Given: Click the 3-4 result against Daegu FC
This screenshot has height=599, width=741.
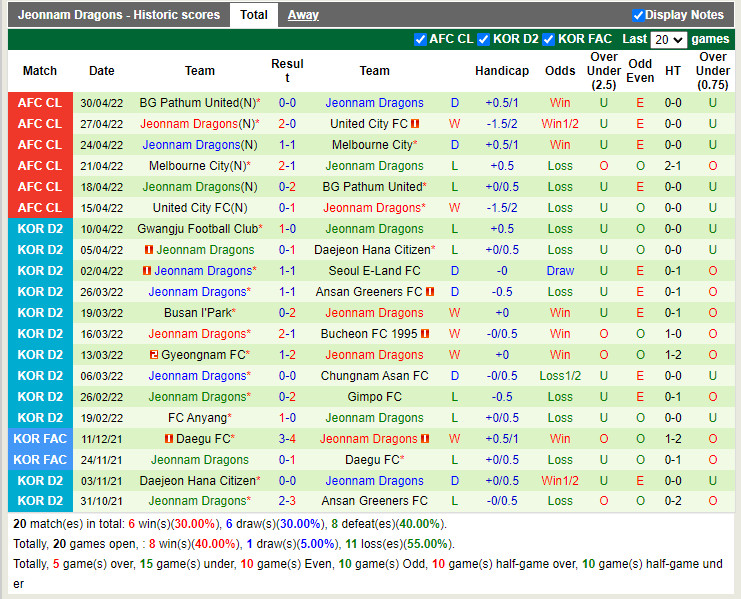Looking at the screenshot, I should [x=287, y=438].
